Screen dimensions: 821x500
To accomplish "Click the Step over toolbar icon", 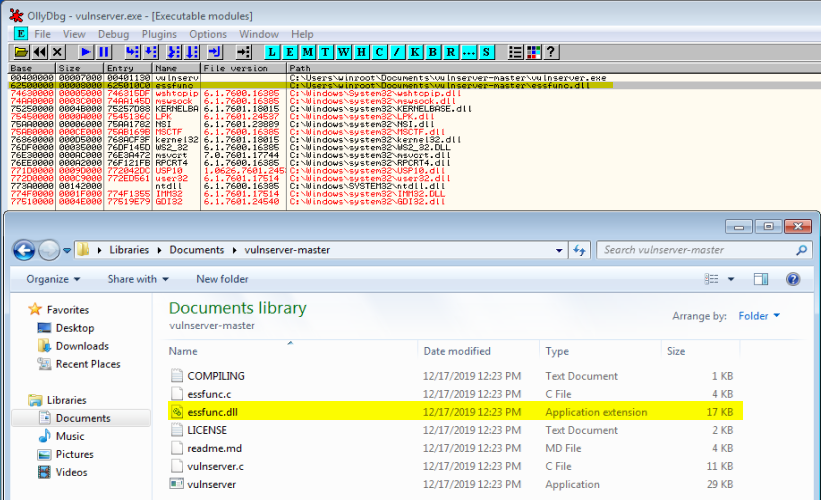I will (151, 52).
